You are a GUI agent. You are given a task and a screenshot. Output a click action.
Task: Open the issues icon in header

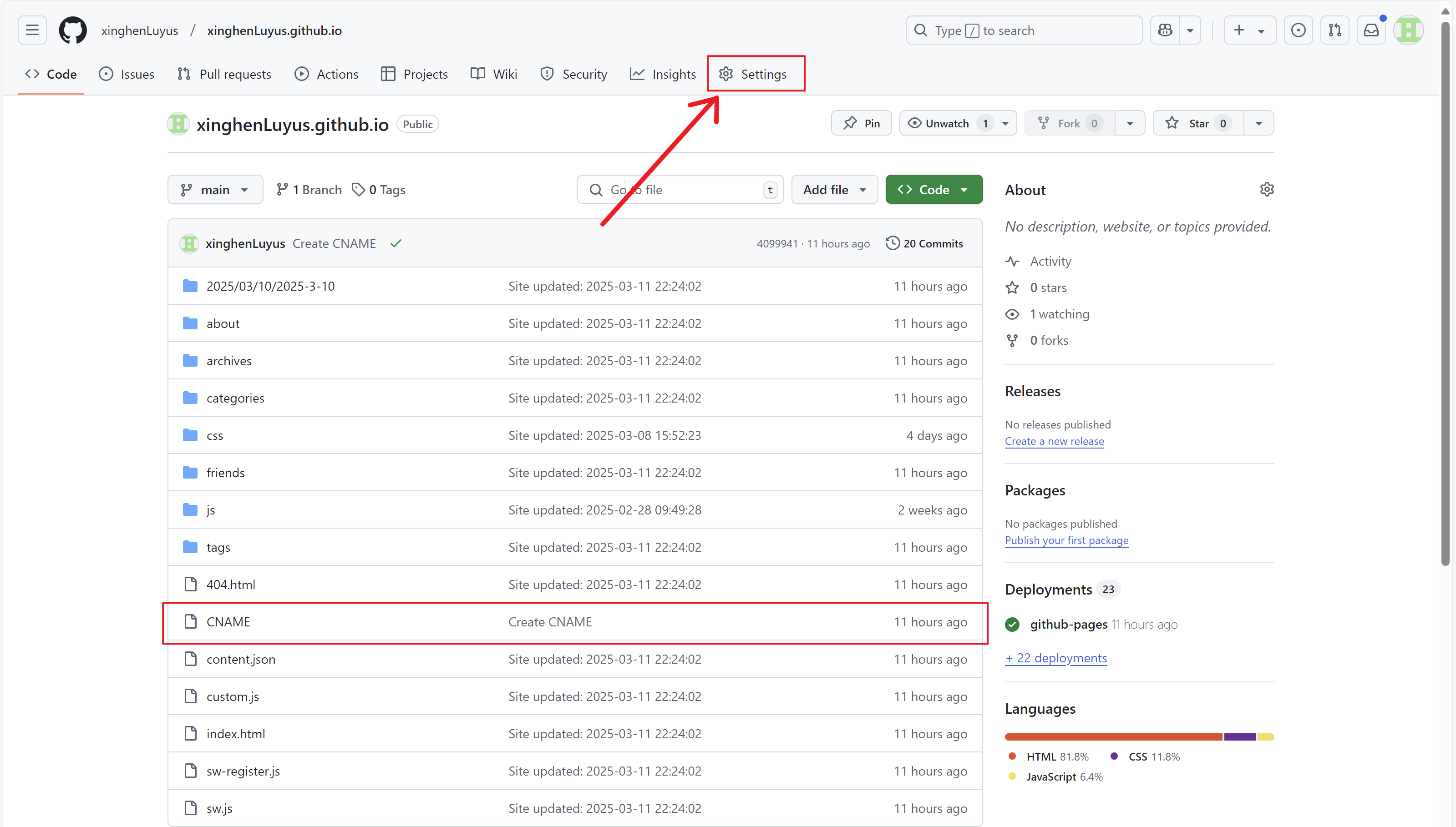pos(1298,30)
